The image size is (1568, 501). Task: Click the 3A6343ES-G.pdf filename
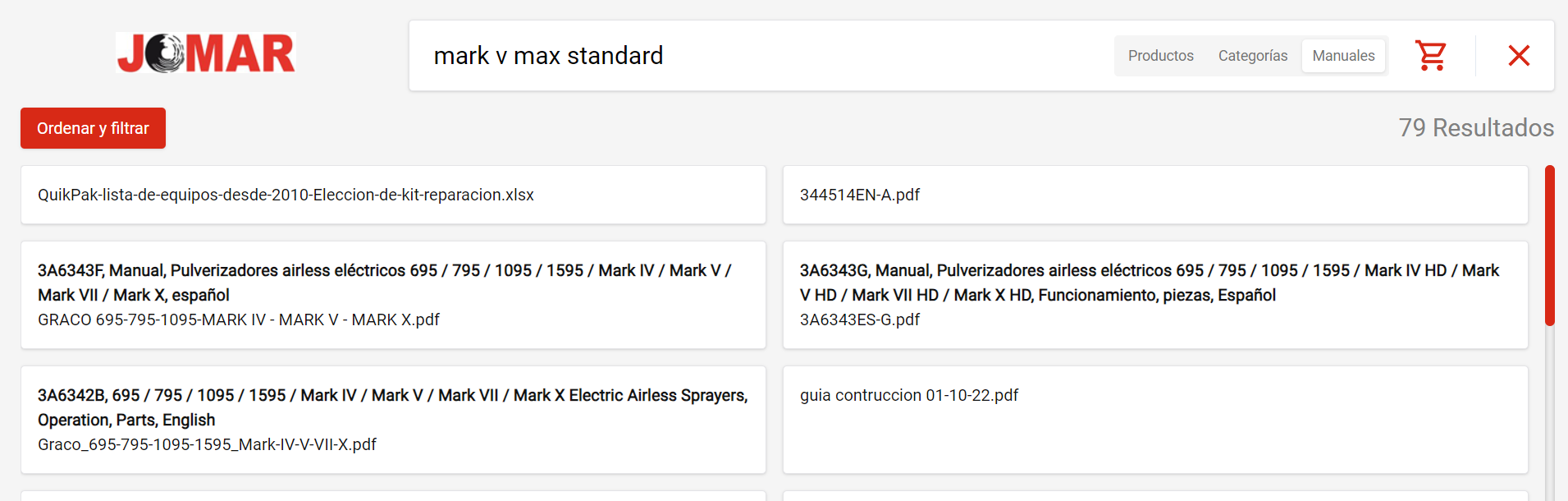[860, 319]
